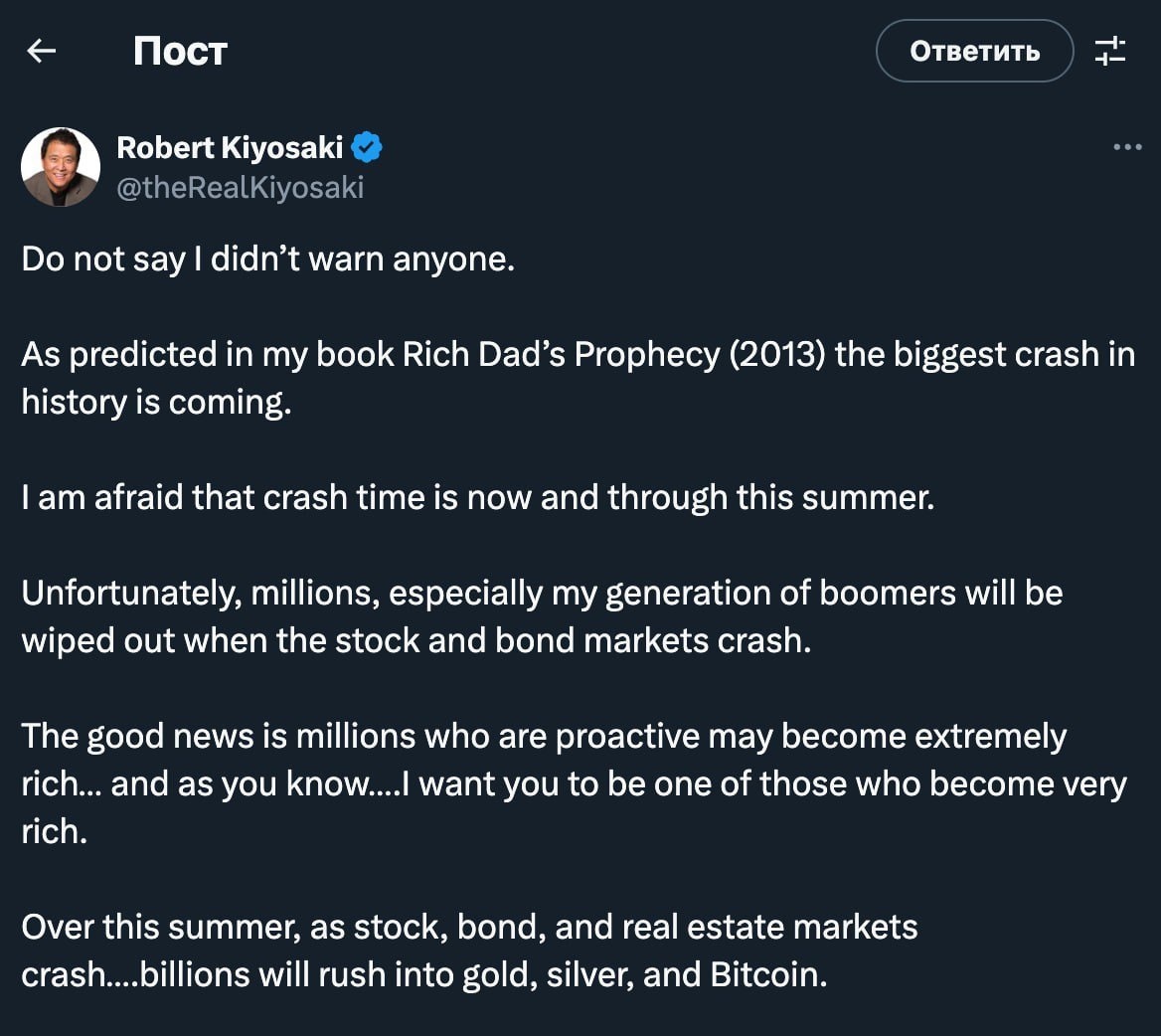The image size is (1161, 1036).
Task: Open the three-dot more options menu
Action: pos(1127,148)
